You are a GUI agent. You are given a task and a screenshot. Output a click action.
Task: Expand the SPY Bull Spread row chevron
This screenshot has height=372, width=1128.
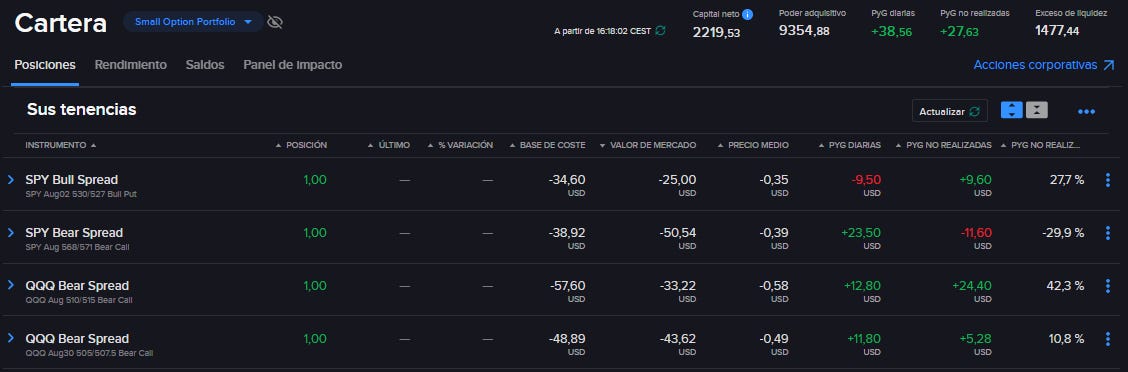10,179
